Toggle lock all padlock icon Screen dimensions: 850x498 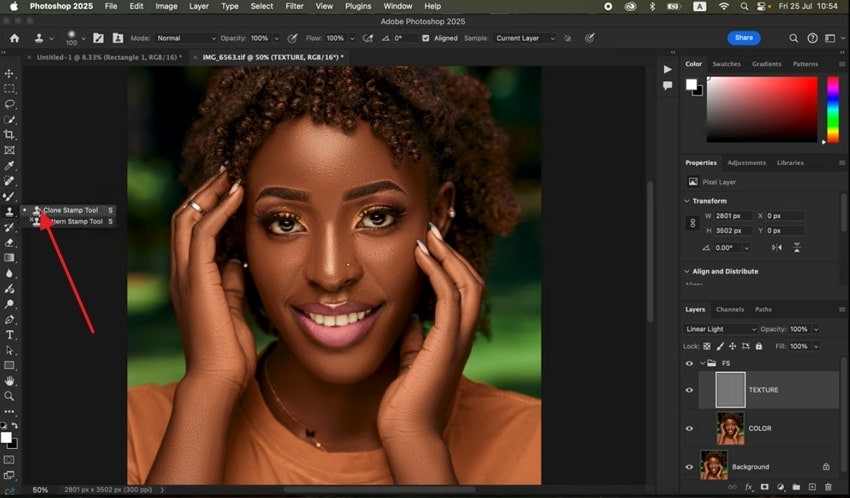[758, 346]
